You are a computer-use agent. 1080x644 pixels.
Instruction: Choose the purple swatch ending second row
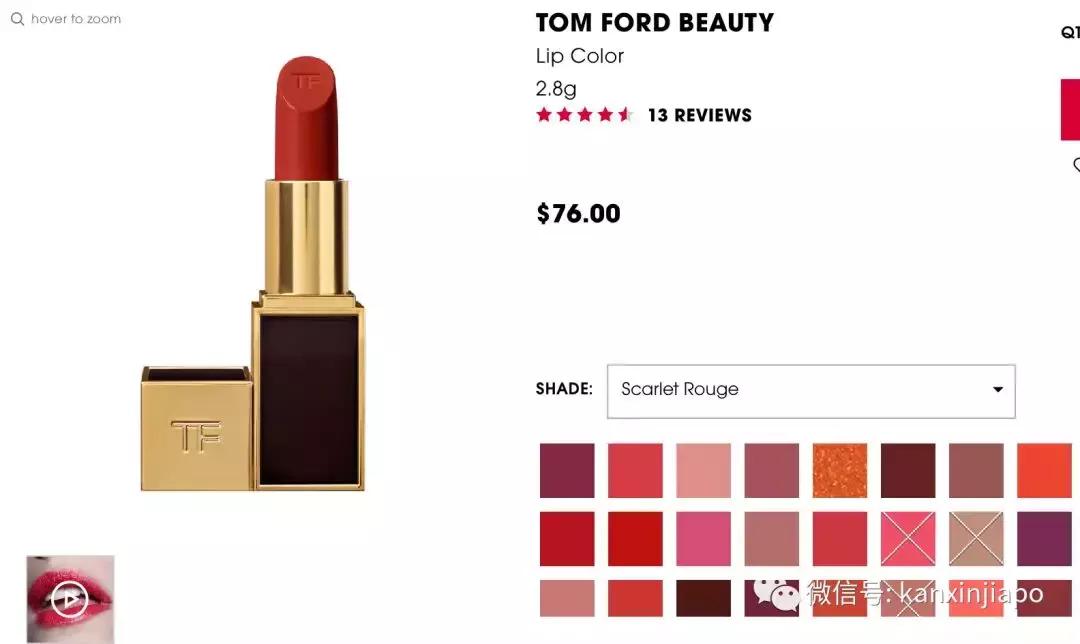point(1044,539)
